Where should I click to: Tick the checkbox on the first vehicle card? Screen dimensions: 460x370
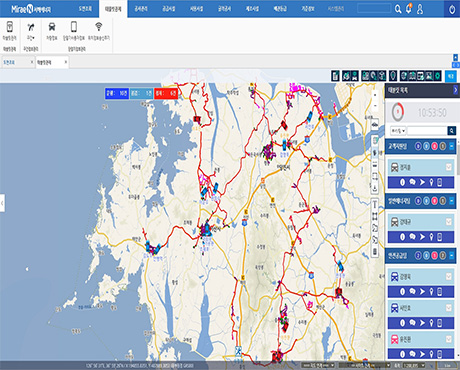click(449, 167)
